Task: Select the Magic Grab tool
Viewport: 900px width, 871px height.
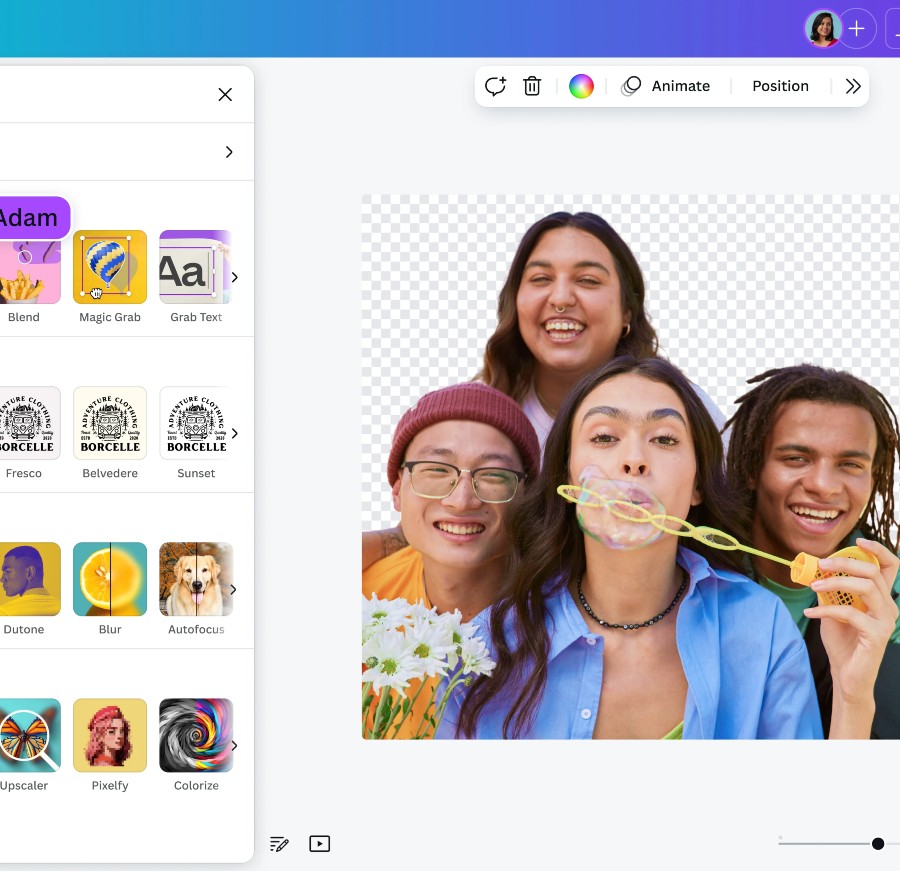Action: pyautogui.click(x=110, y=267)
